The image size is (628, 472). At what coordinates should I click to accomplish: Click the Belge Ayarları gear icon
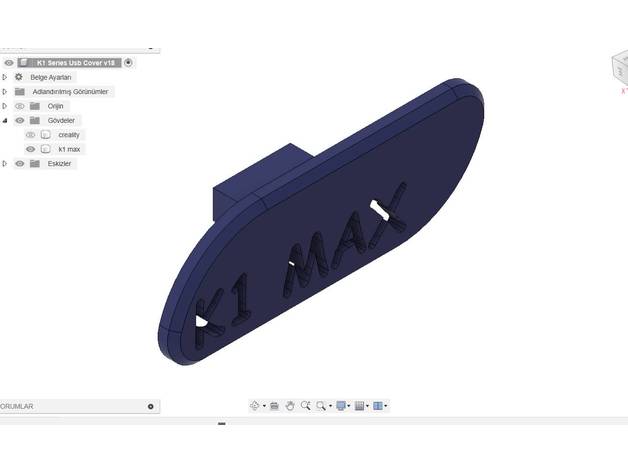(x=19, y=77)
